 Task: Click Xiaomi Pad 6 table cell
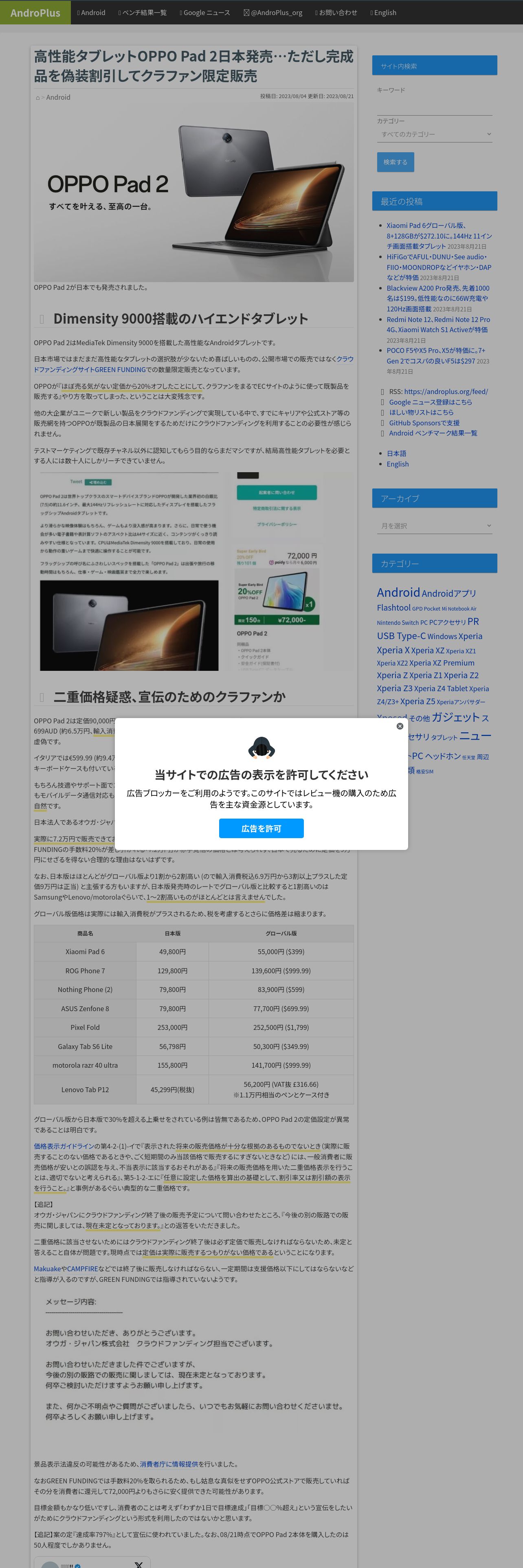85,952
